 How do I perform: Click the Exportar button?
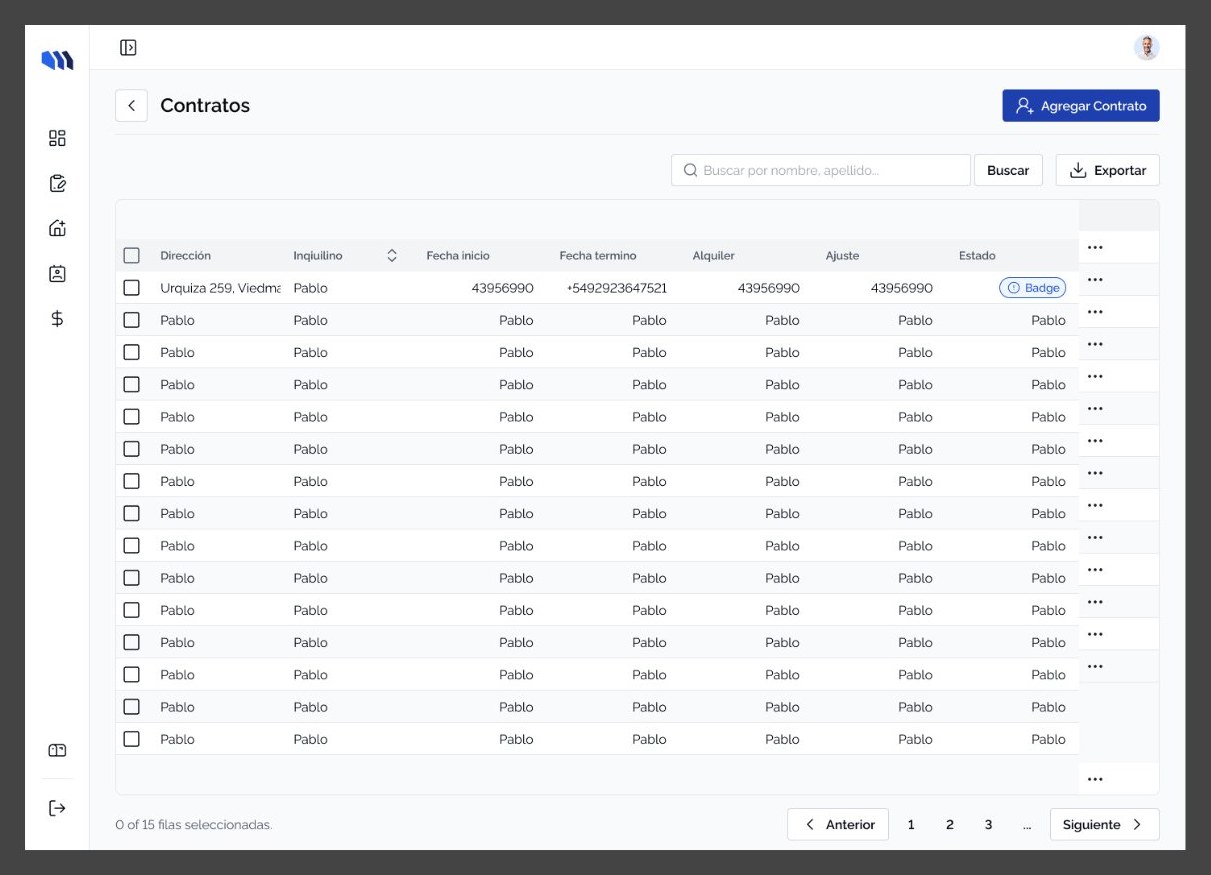pos(1108,170)
